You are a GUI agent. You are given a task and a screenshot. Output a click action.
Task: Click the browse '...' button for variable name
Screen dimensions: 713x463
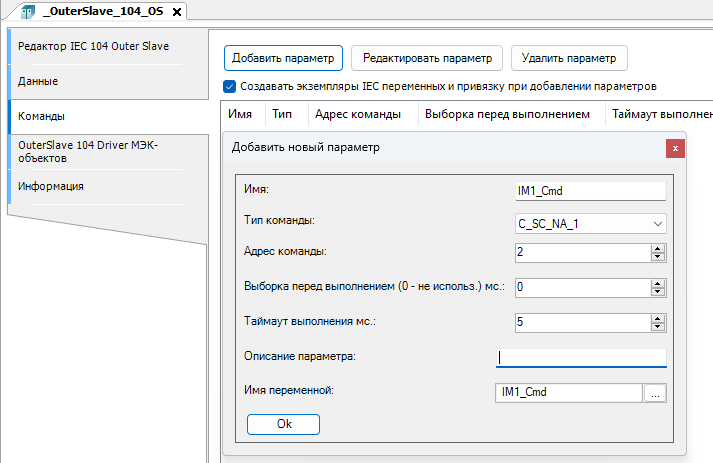[655, 393]
